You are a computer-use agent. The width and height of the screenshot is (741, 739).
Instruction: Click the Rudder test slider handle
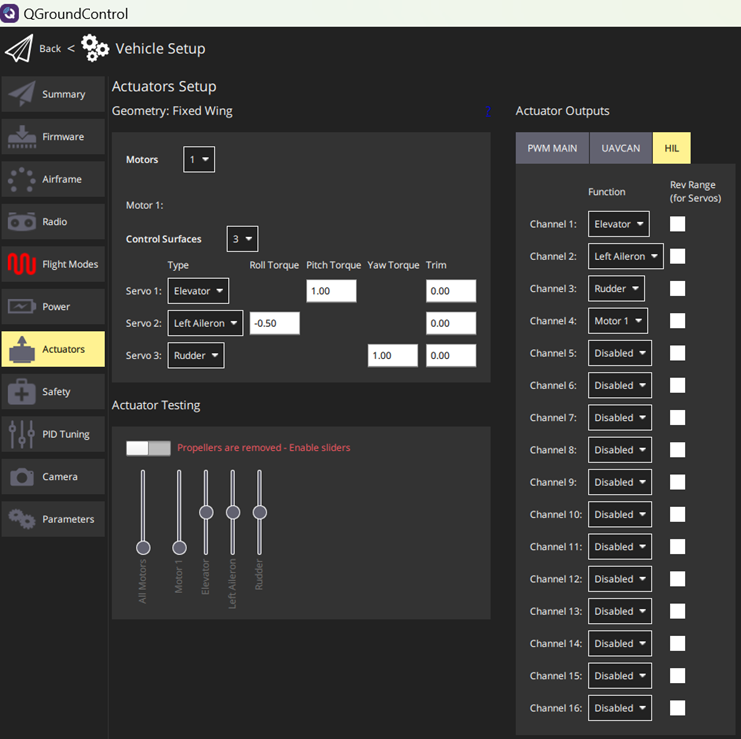click(x=260, y=512)
